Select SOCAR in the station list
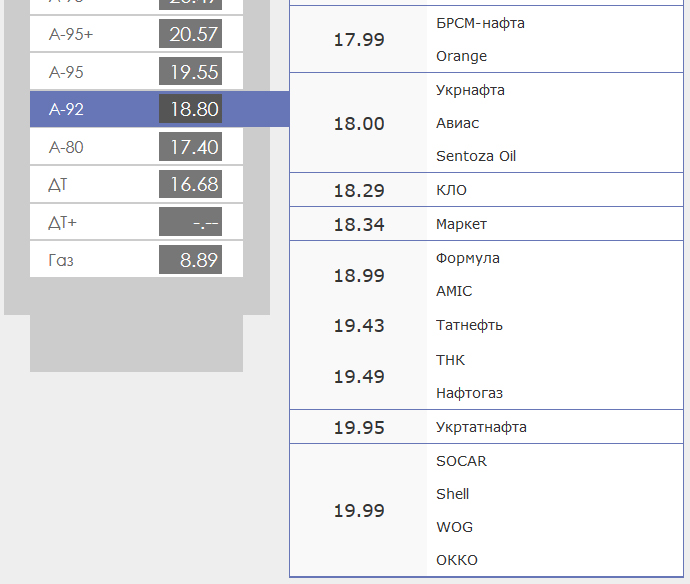The height and width of the screenshot is (584, 690). pos(461,461)
